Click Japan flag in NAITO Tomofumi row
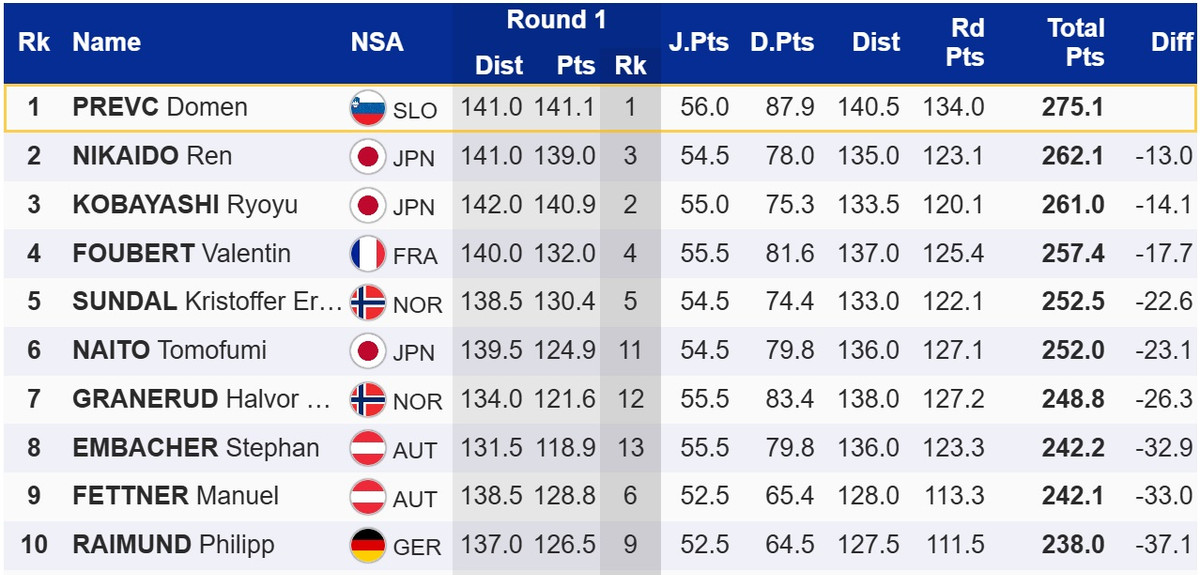1200x575 pixels. click(368, 351)
